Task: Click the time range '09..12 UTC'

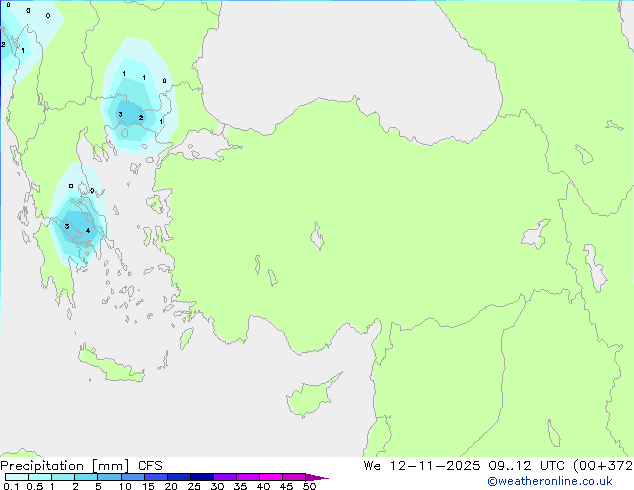Action: click(526, 466)
